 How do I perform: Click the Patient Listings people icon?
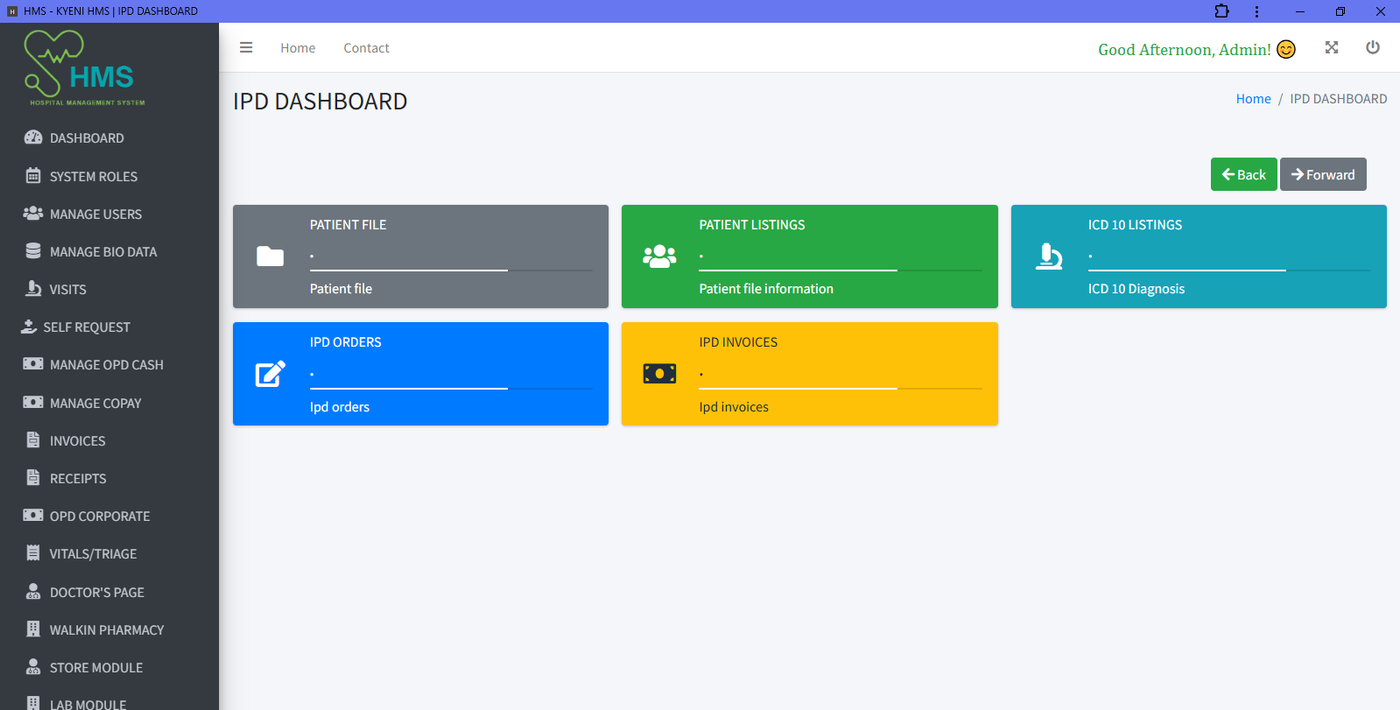click(659, 257)
